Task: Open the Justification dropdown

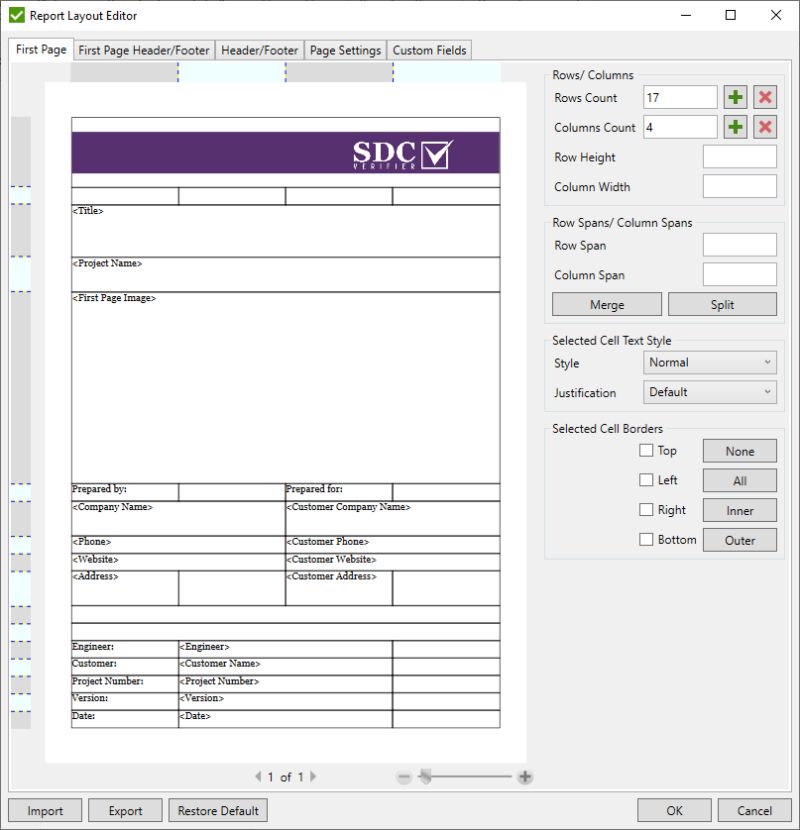Action: (709, 392)
